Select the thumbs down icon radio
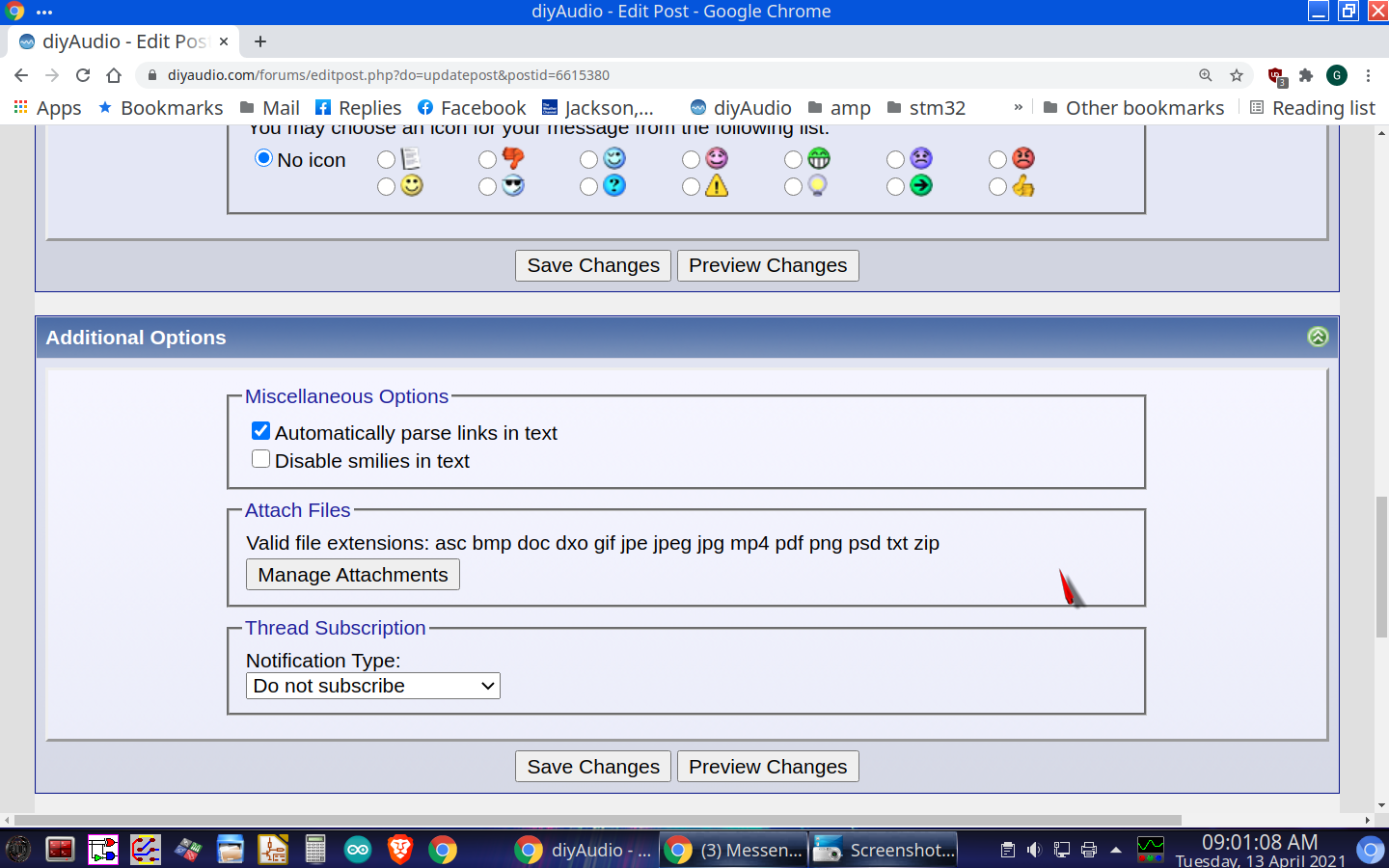This screenshot has width=1389, height=868. click(x=488, y=159)
